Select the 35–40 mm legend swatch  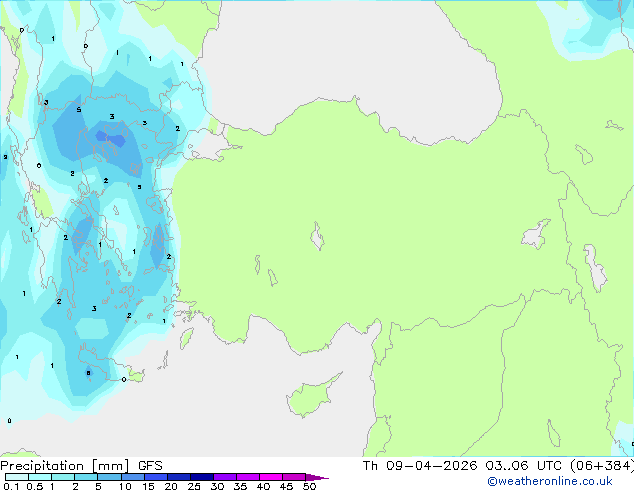tap(247, 477)
